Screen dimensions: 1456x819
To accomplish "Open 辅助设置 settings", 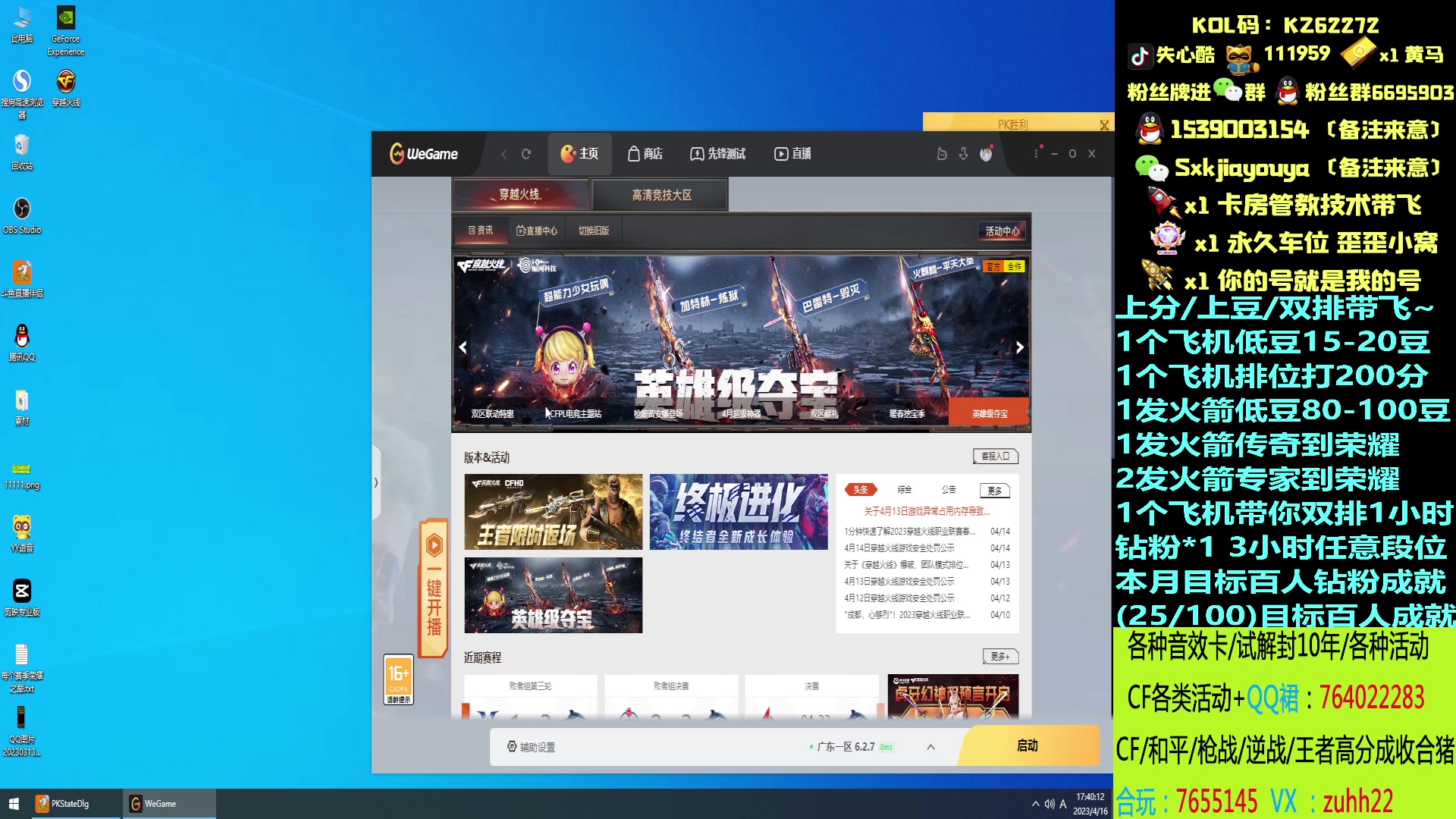I will pos(531,747).
